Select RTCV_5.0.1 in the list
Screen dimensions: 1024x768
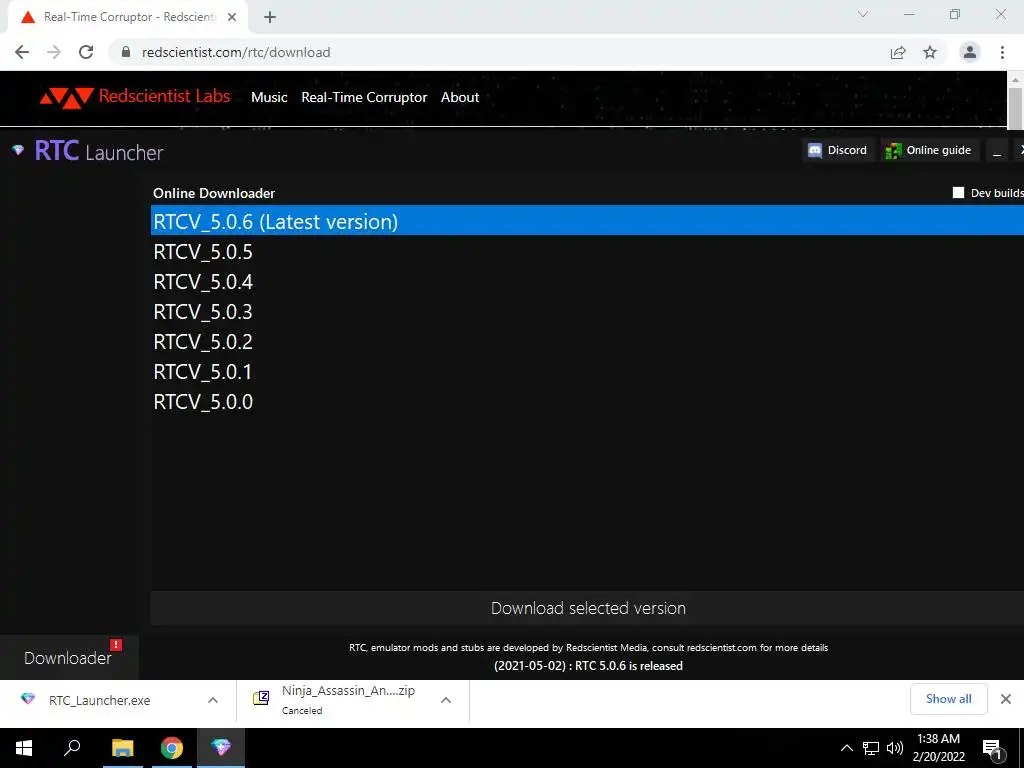coord(587,372)
